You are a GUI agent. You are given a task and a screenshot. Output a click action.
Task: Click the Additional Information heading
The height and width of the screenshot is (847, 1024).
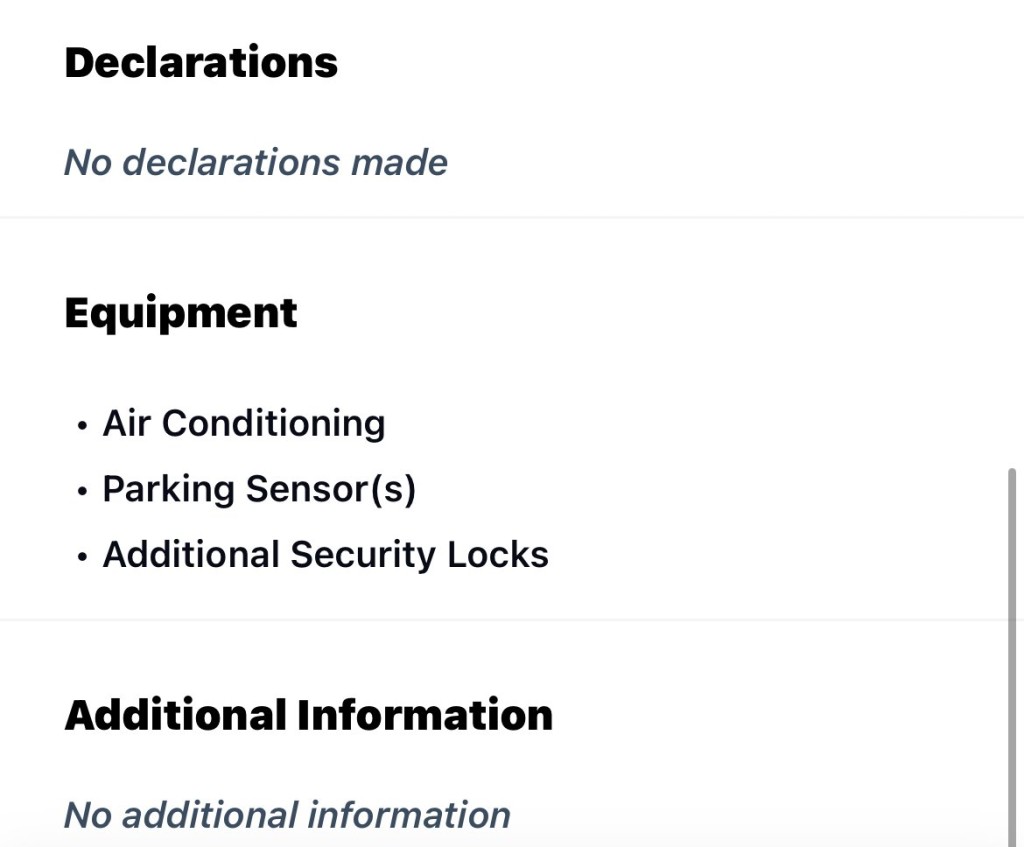[x=308, y=715]
